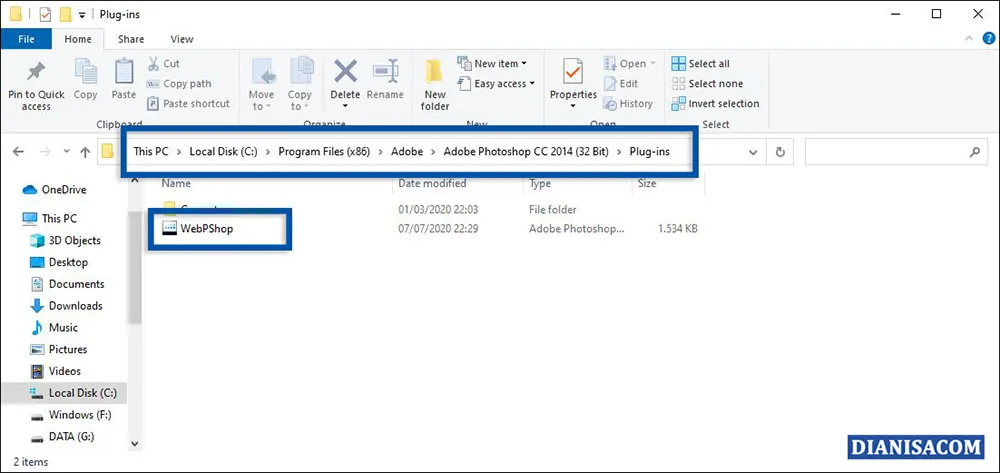
Task: Create a New folder
Action: (435, 85)
